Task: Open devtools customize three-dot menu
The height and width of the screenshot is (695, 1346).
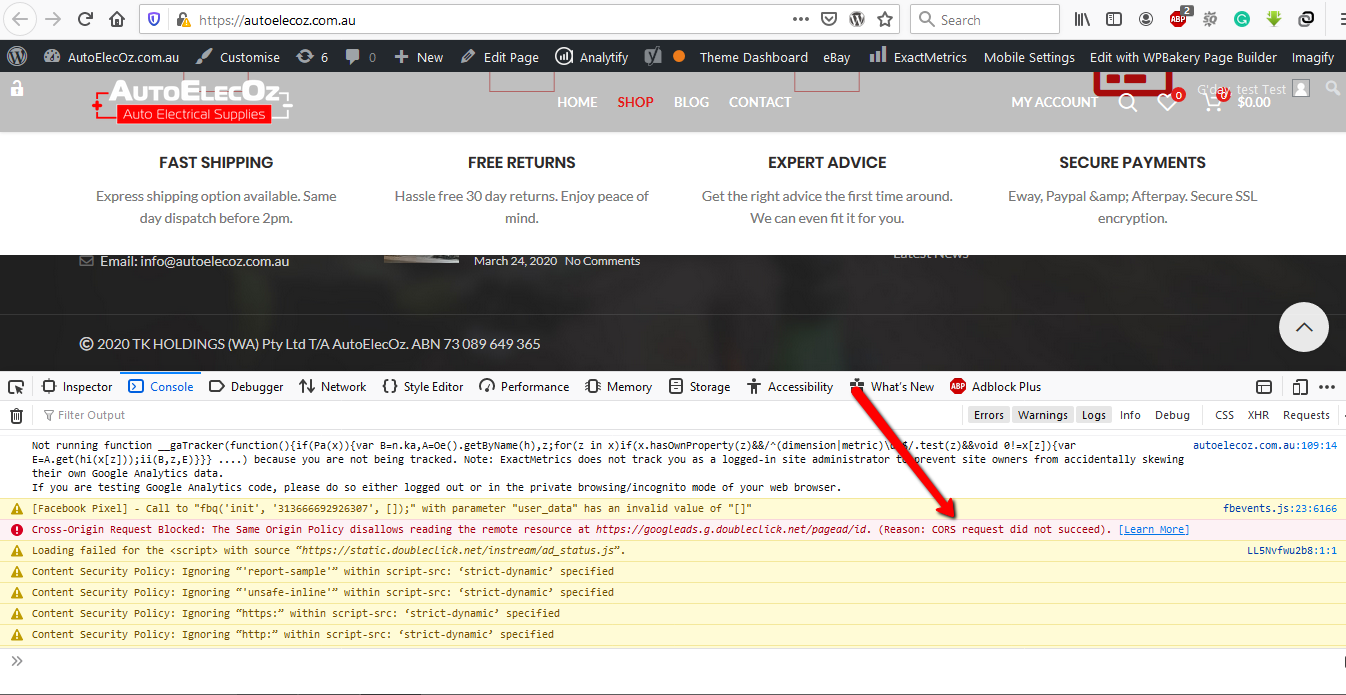Action: (1327, 387)
